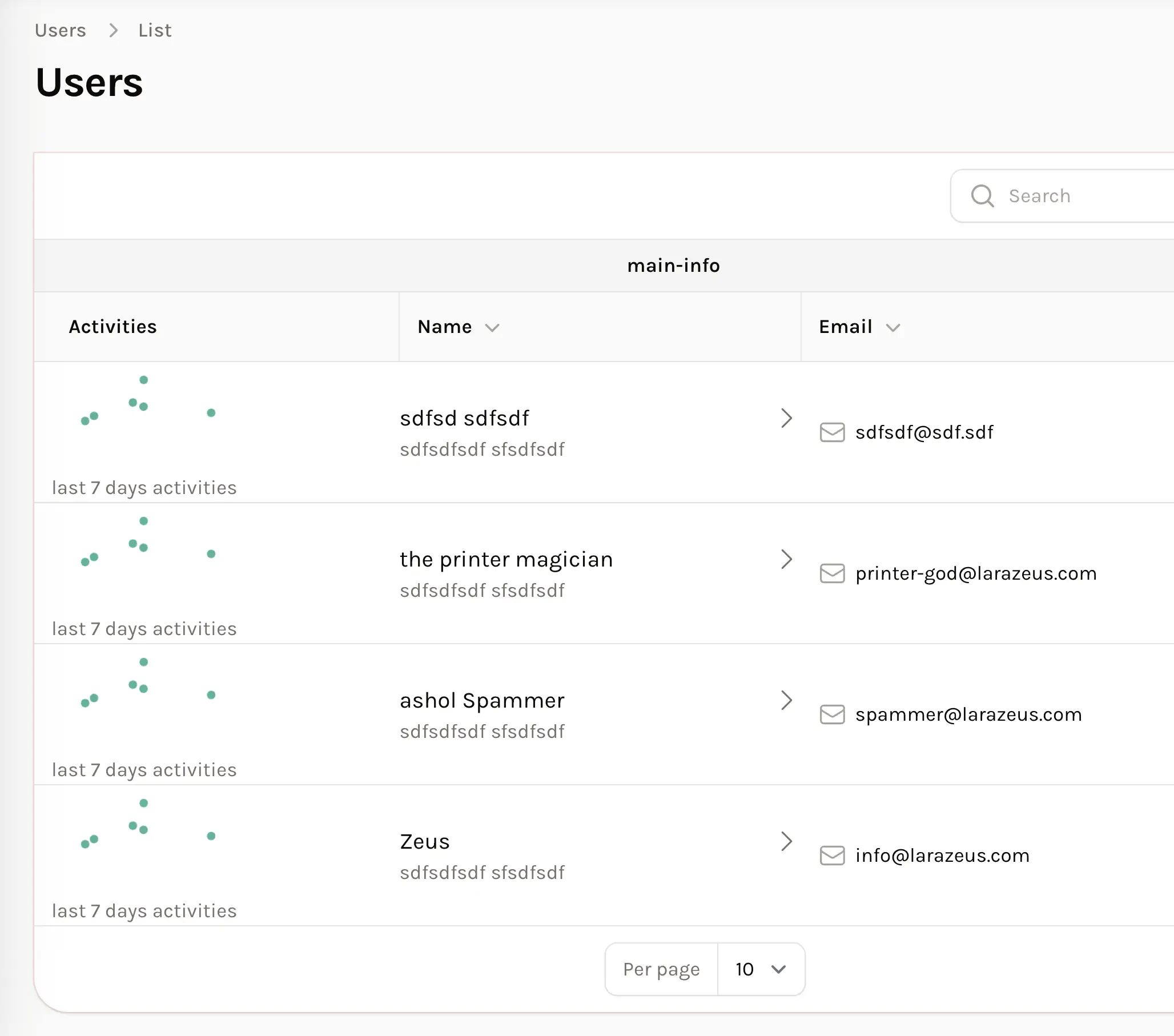
Task: Click envelope icon beside sdfsdf@sdf.sdf
Action: (832, 432)
